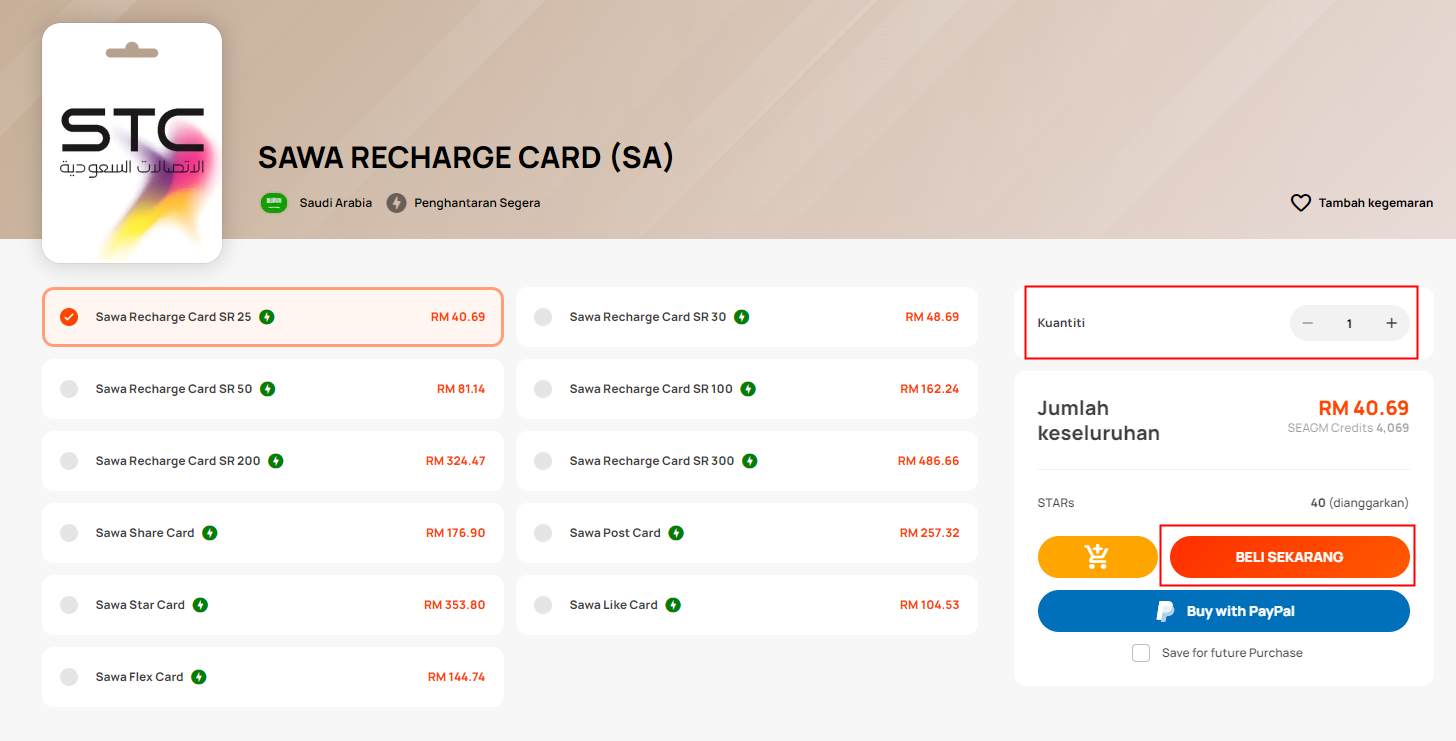Click lightning icon beside Sawa Share Card
Screen dimensions: 1456x741
tap(210, 533)
